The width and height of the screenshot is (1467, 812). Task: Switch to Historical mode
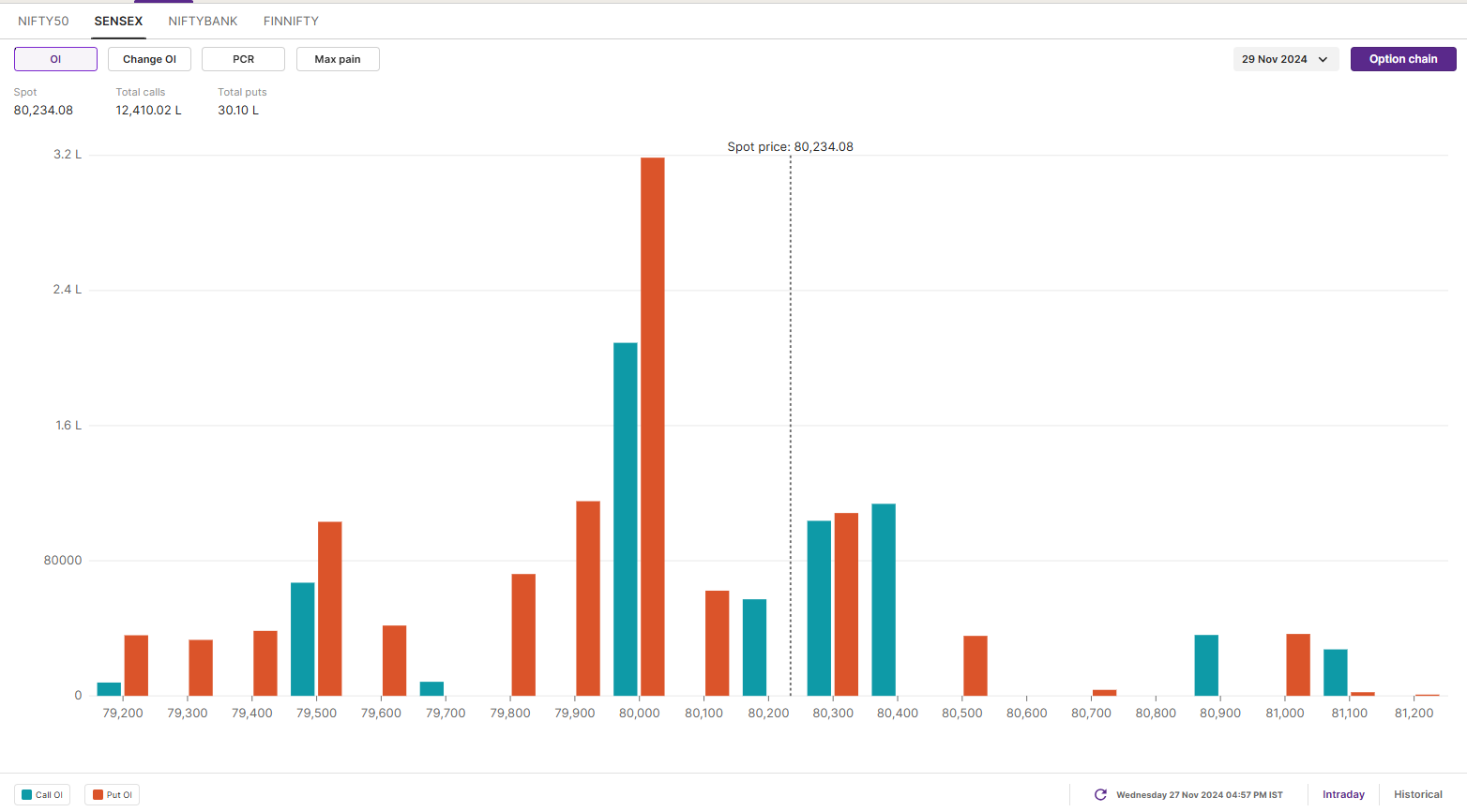[x=1418, y=794]
